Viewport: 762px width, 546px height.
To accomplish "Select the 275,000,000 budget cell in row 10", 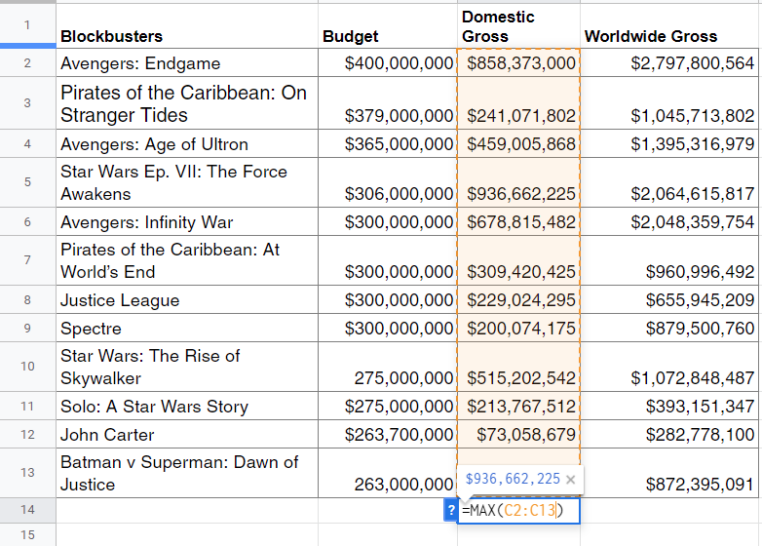I will [388, 367].
